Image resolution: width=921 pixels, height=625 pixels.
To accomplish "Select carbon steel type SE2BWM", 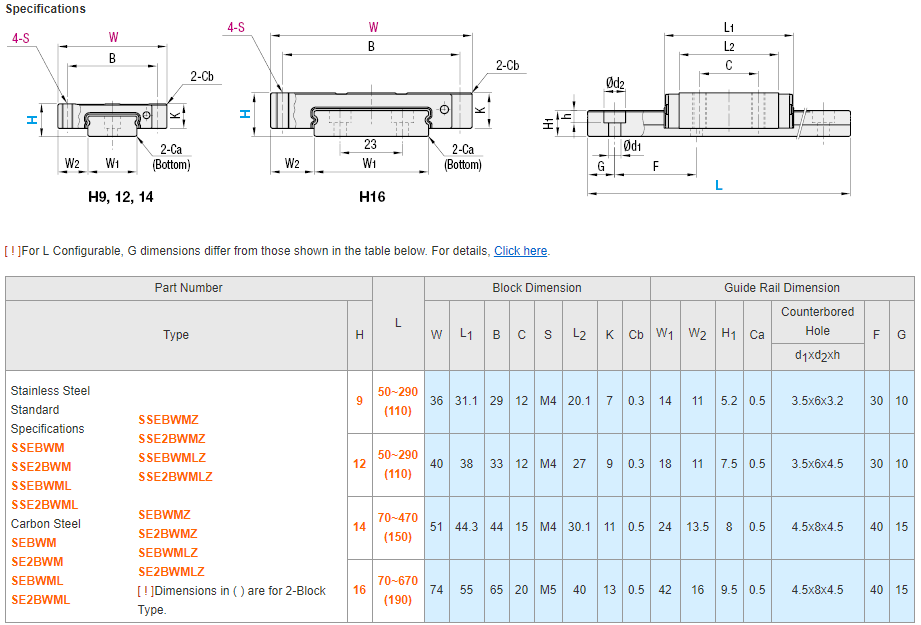I will click(38, 562).
